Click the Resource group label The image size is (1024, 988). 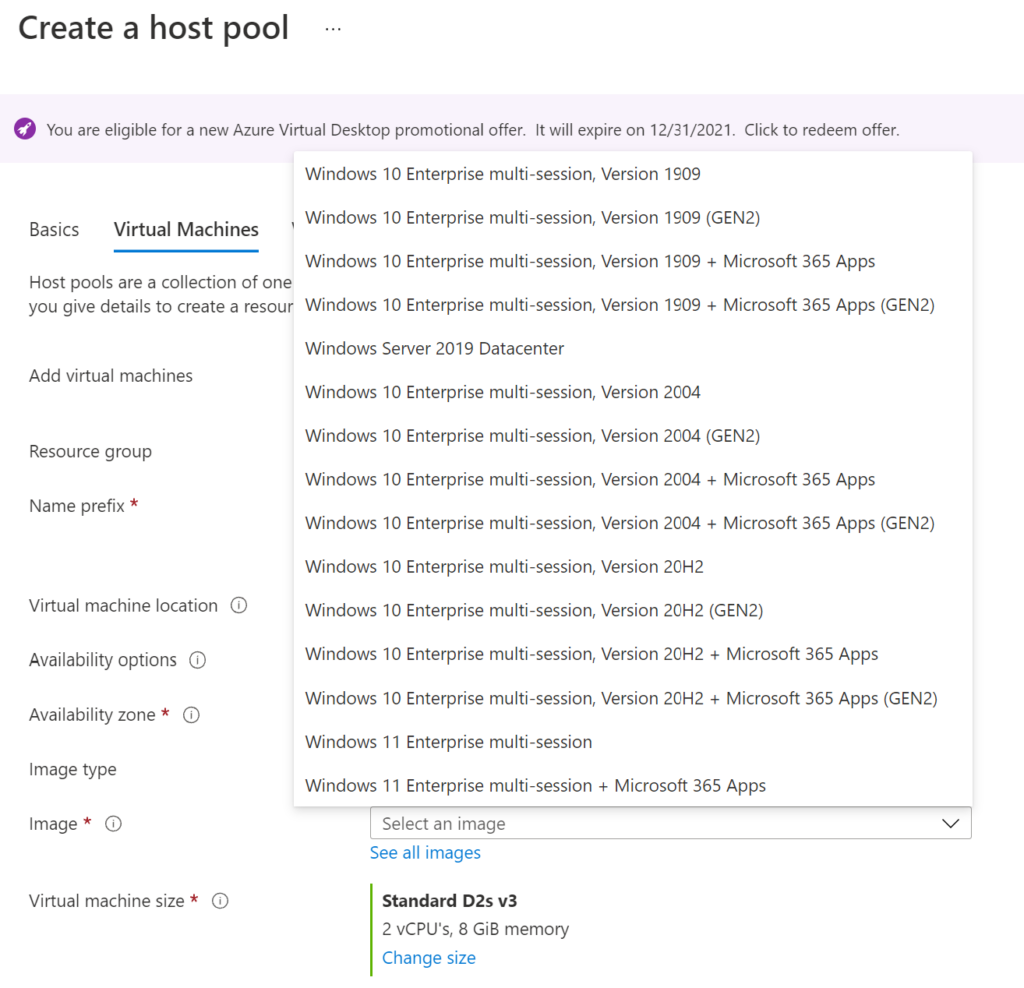(x=90, y=452)
